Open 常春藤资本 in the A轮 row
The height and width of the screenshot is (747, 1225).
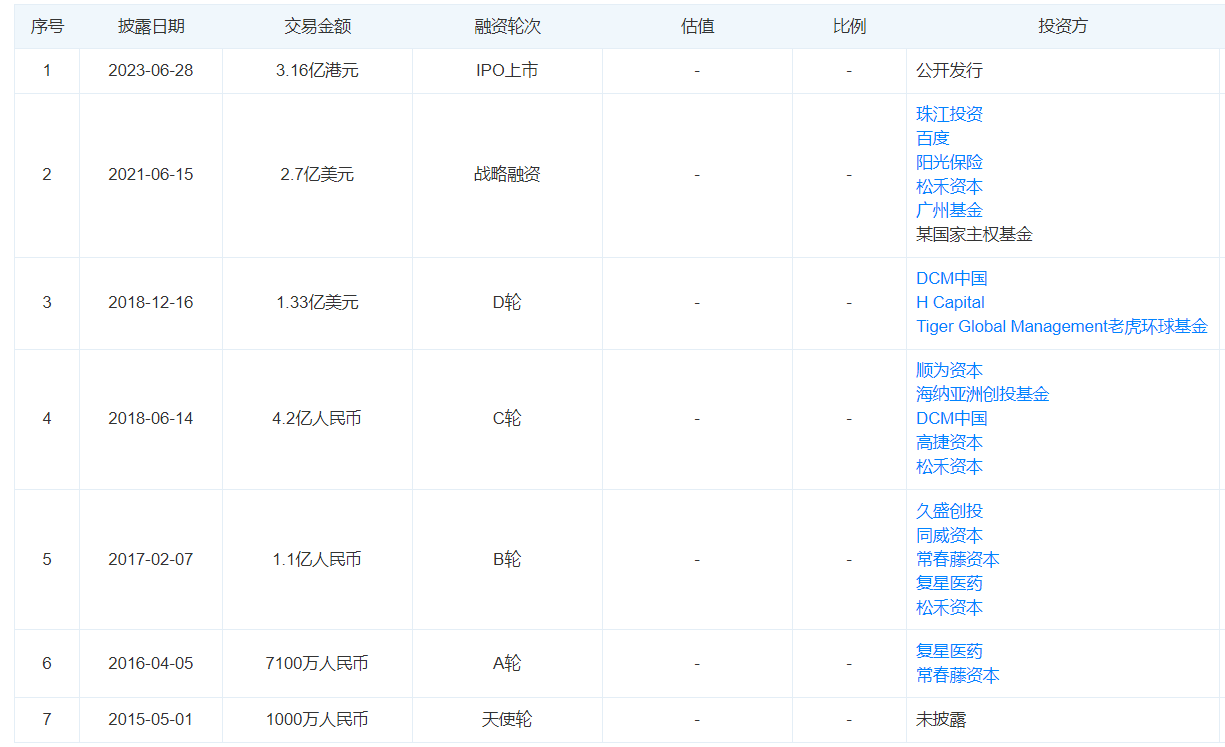coord(958,675)
